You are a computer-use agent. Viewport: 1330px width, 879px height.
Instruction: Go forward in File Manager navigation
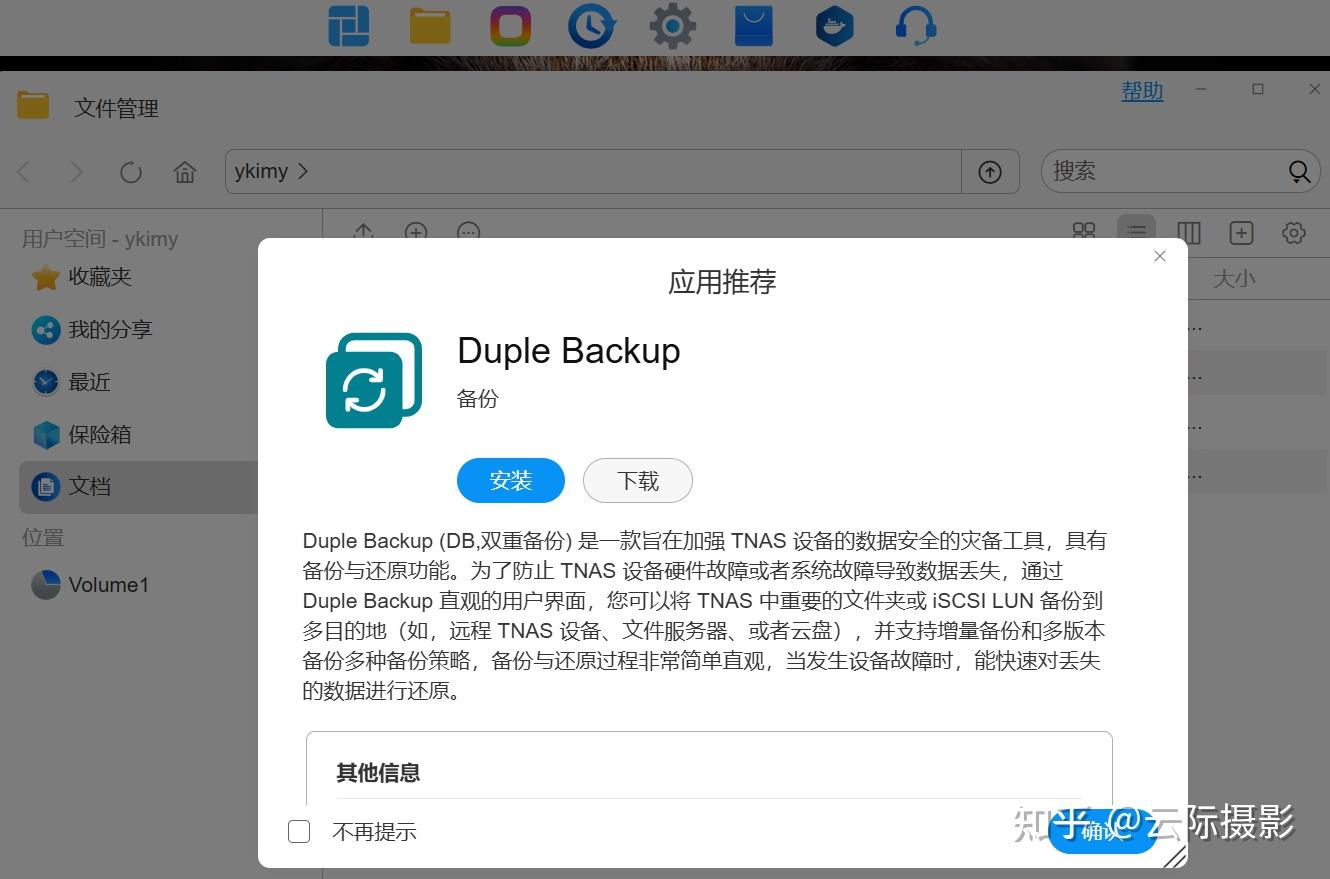76,172
